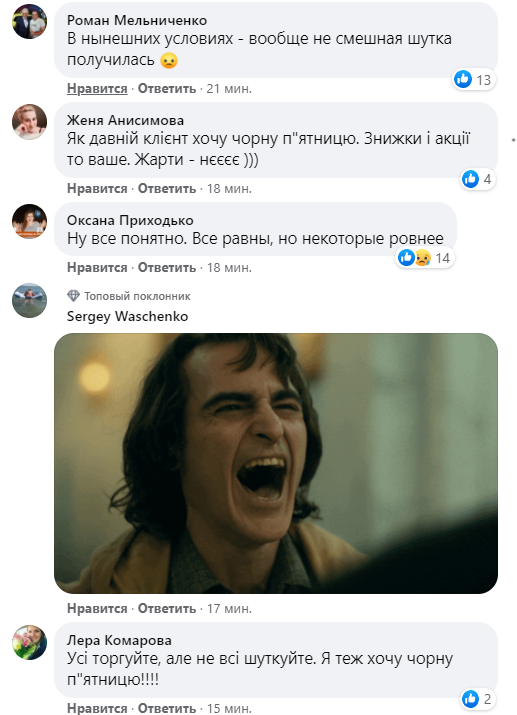Image resolution: width=517 pixels, height=715 pixels.
Task: View the 2 like reactions on Лера's comment
Action: [x=477, y=699]
